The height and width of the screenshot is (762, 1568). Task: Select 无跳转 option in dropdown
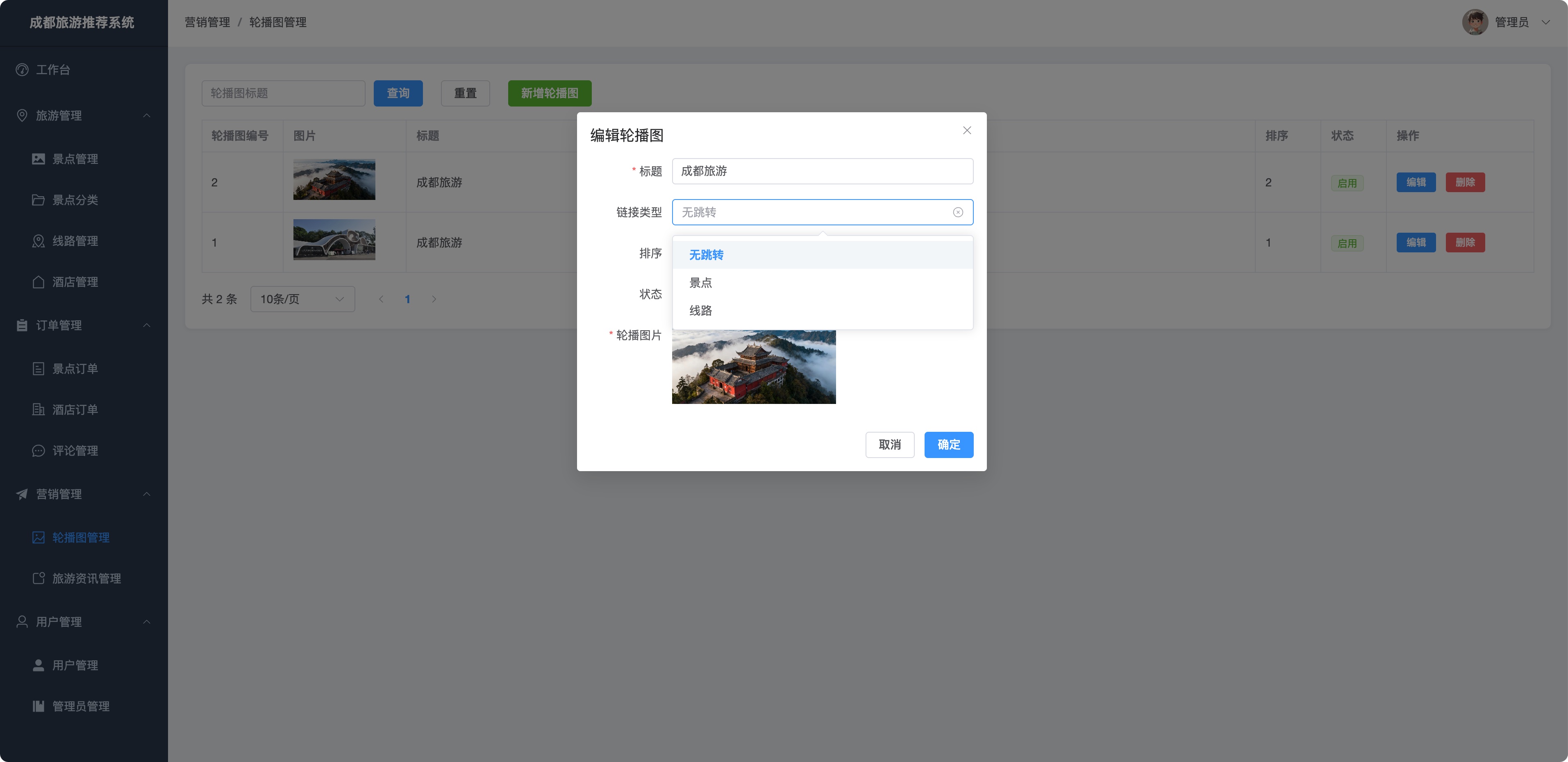point(823,255)
